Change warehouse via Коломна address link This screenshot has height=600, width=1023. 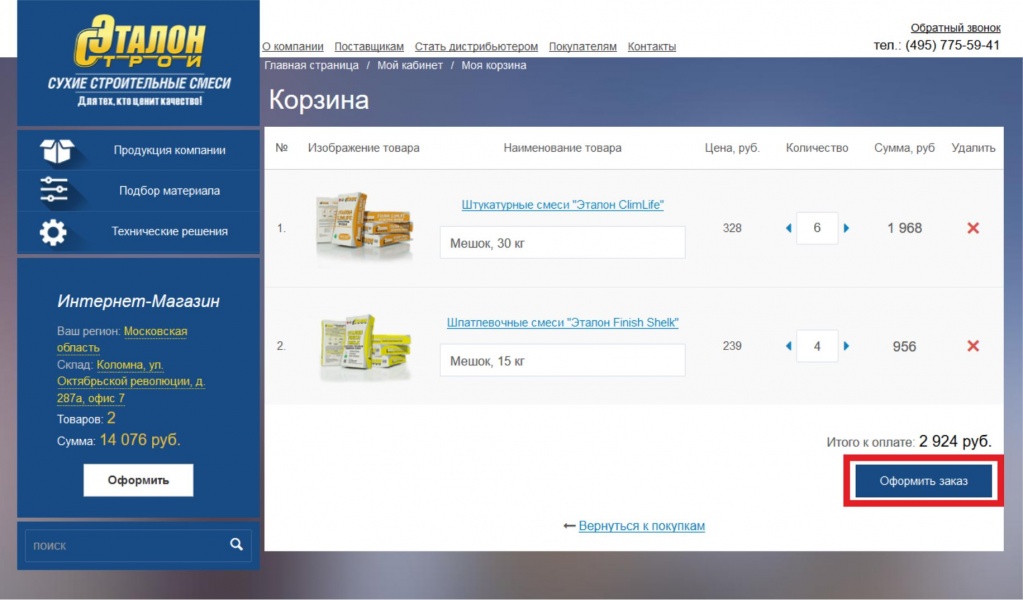click(x=130, y=382)
